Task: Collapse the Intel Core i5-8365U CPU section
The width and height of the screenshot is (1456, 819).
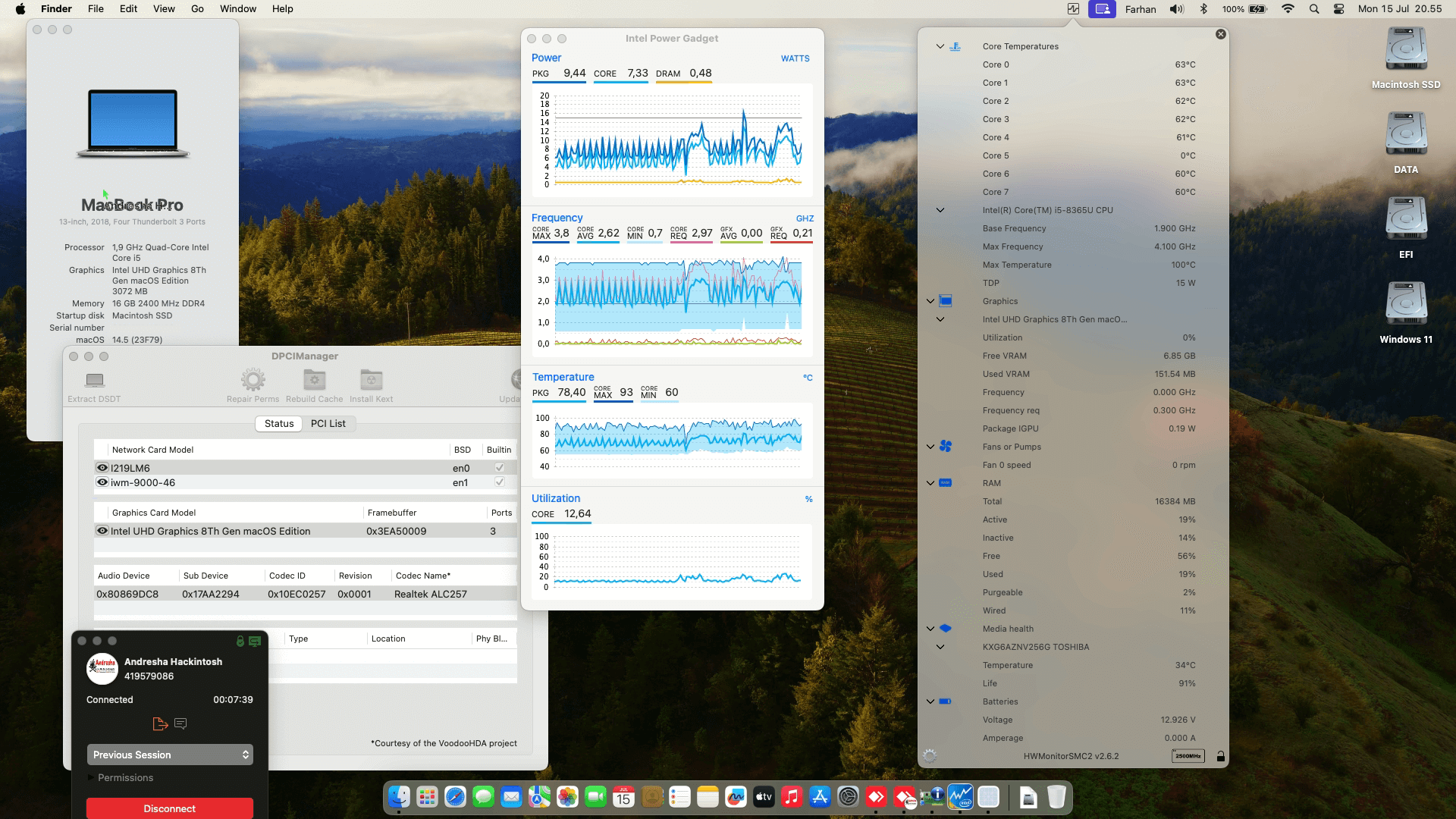Action: pyautogui.click(x=940, y=210)
